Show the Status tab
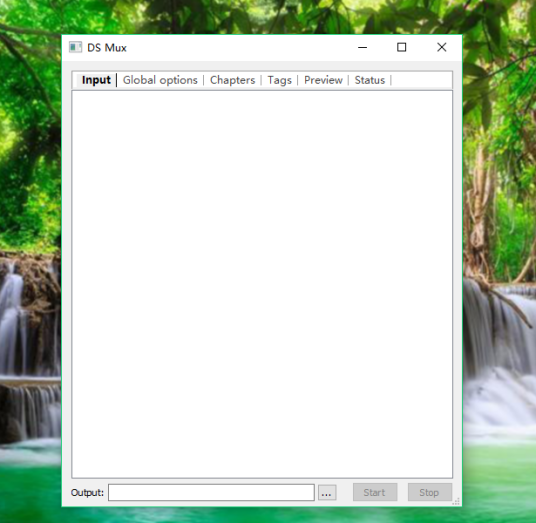The image size is (536, 523). coord(370,80)
